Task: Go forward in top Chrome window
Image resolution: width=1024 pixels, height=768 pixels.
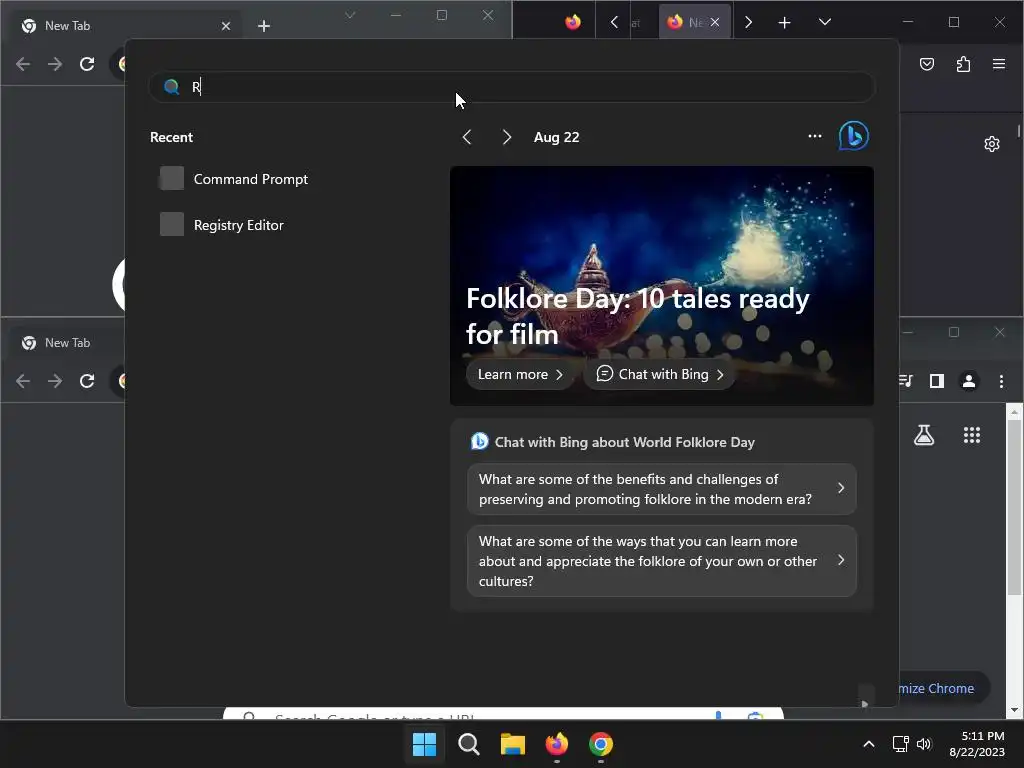Action: click(55, 64)
